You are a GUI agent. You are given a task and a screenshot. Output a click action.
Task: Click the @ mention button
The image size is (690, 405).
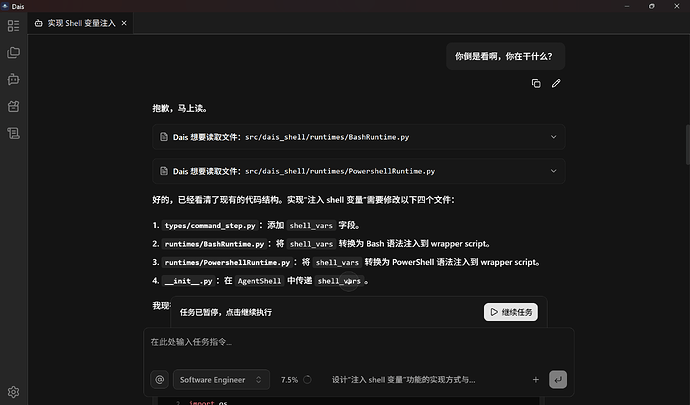click(x=160, y=379)
